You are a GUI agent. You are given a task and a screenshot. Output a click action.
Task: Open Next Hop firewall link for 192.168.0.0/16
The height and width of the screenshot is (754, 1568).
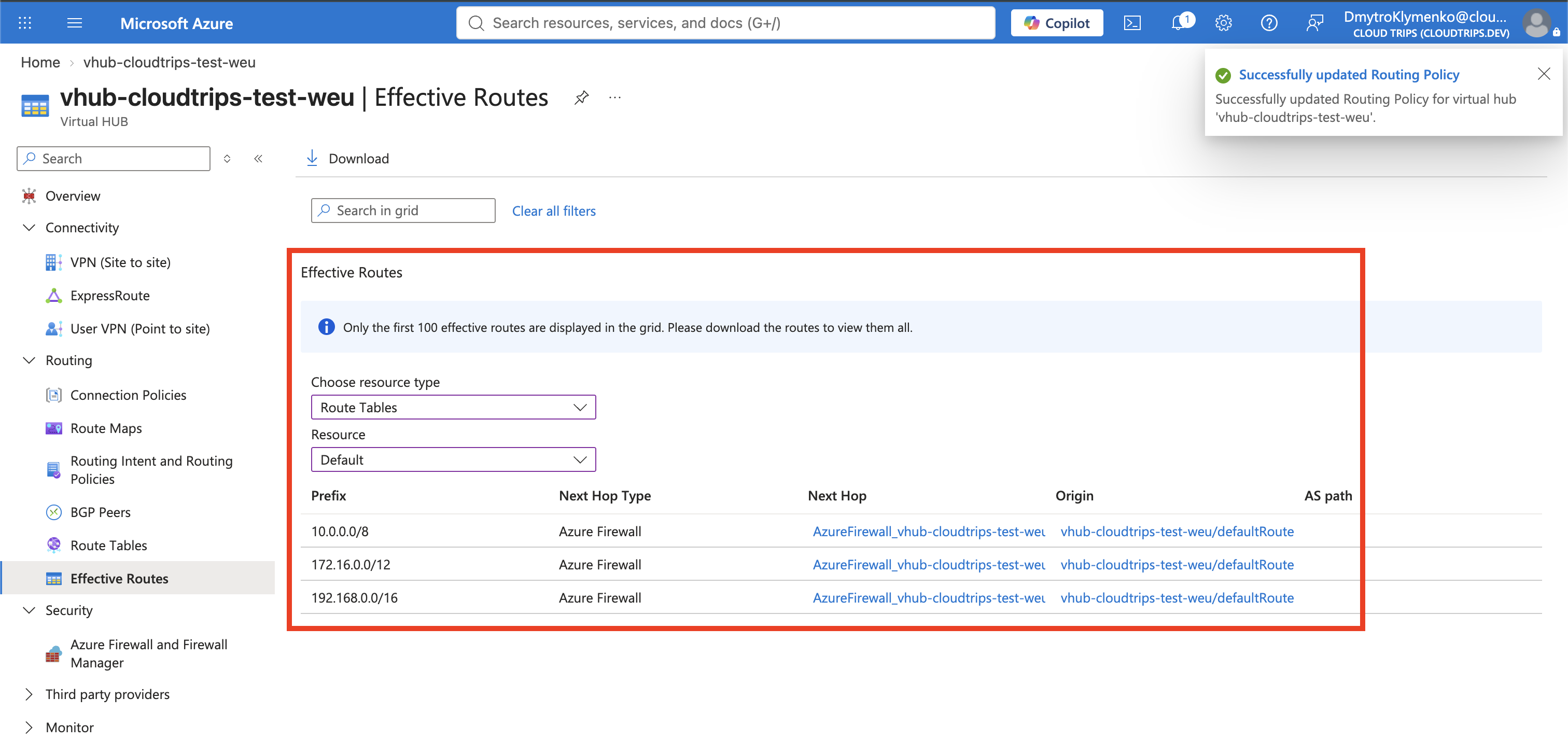coord(929,597)
